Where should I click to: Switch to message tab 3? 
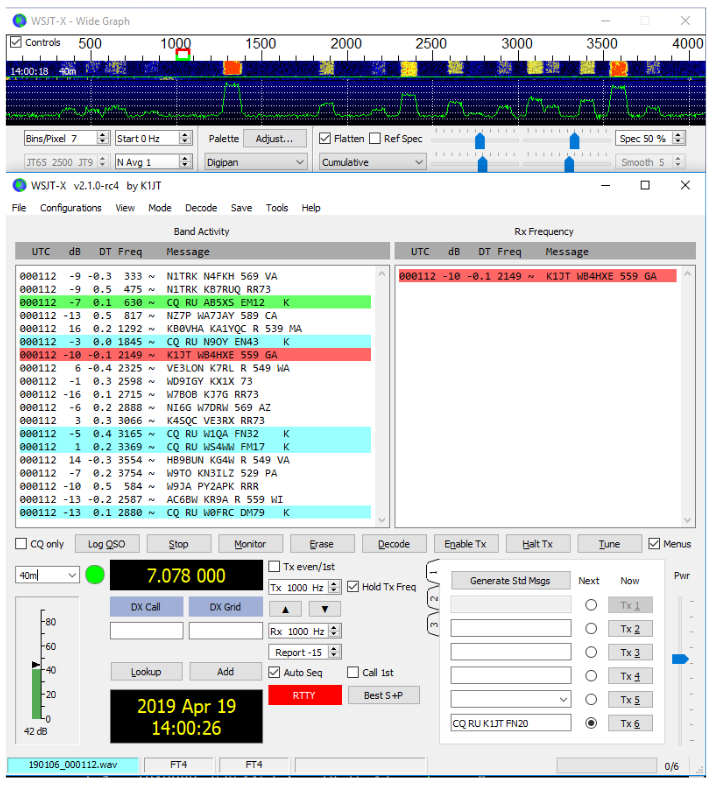434,624
